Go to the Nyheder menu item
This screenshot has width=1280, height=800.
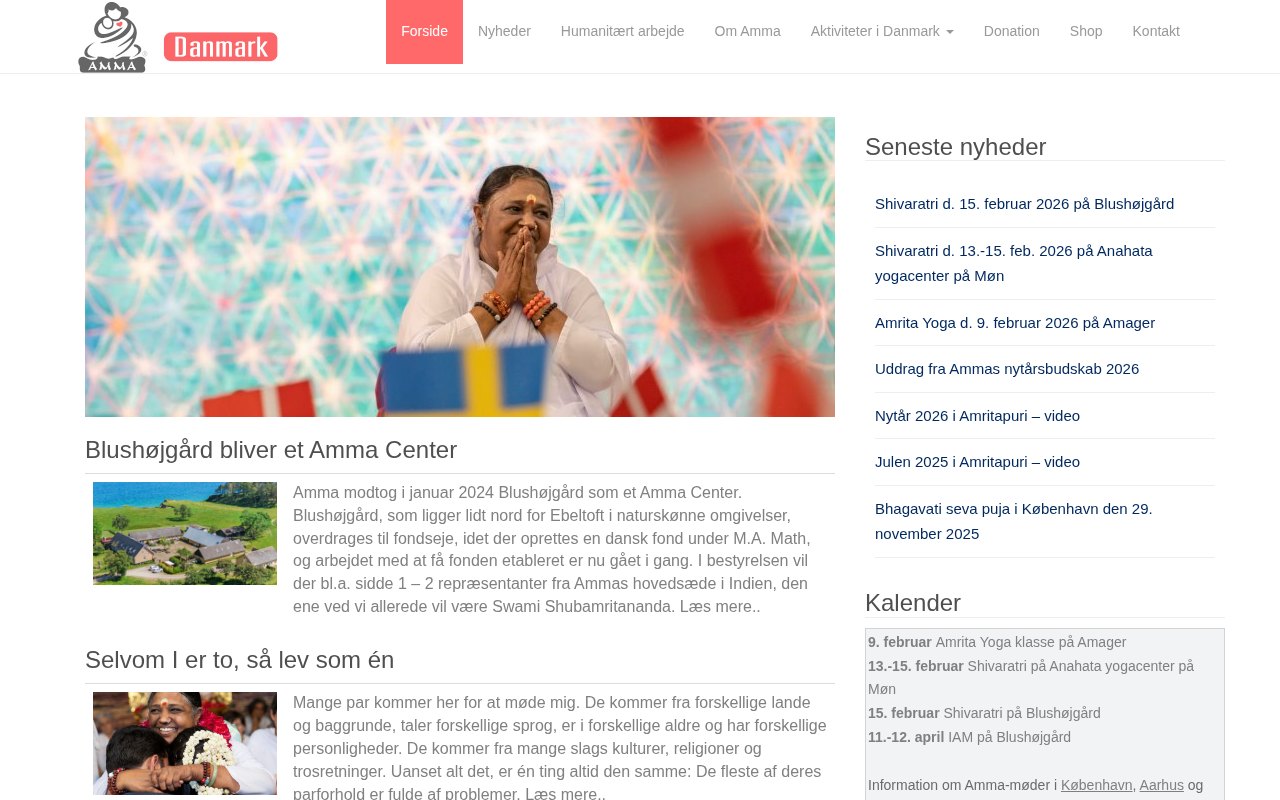coord(504,31)
